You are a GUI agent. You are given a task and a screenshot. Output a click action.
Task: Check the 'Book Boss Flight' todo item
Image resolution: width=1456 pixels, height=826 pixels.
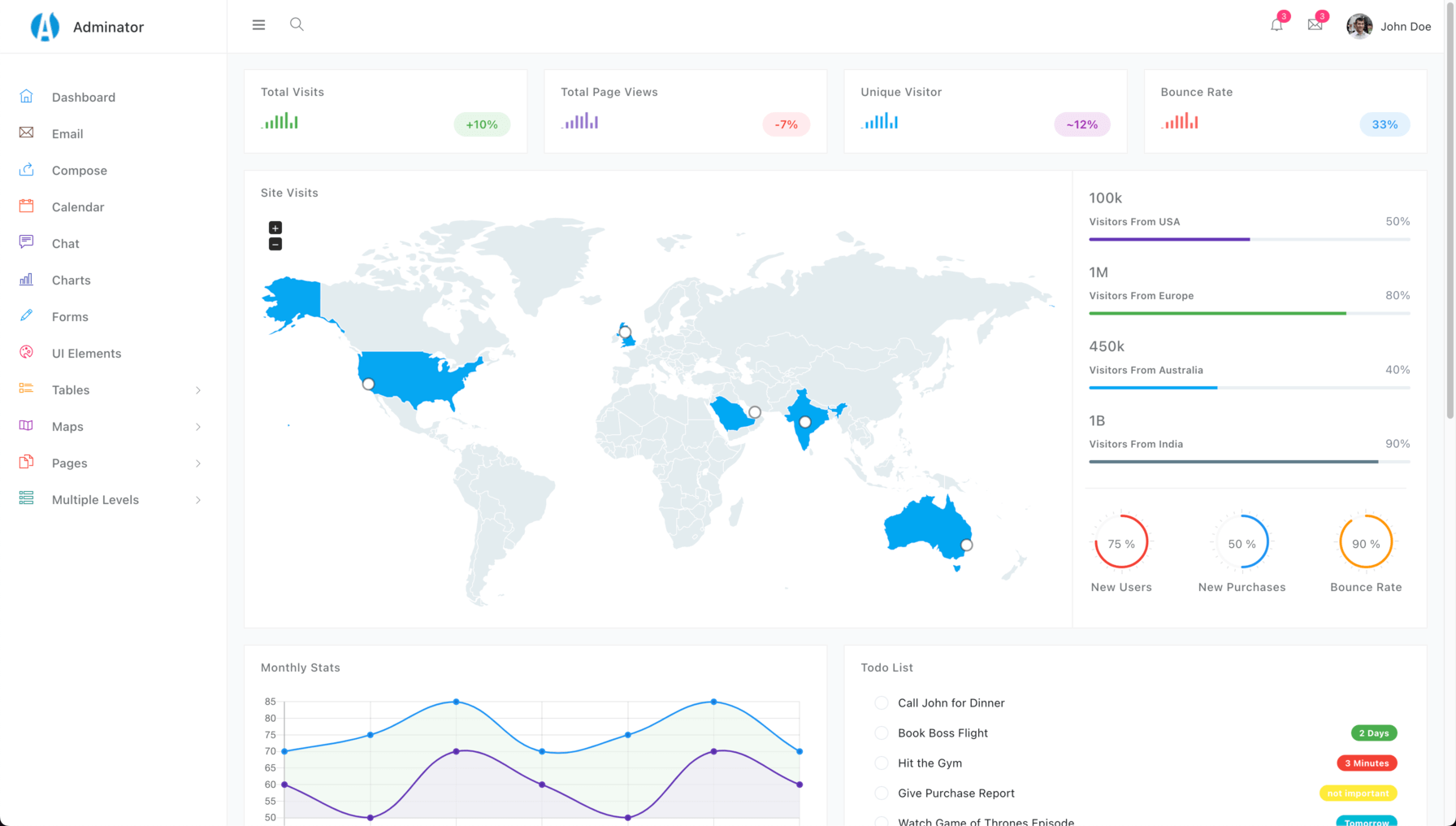[x=882, y=733]
